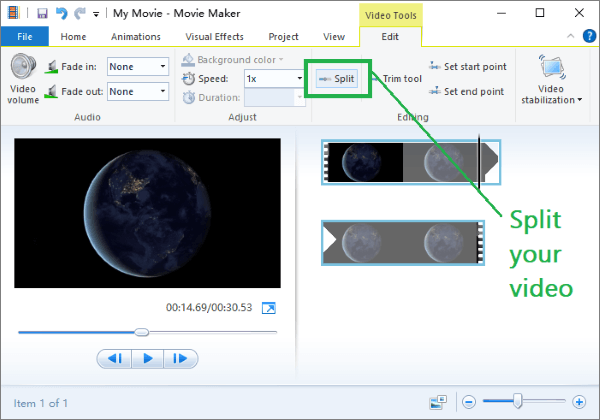The image size is (600, 420).
Task: Click the preview seek bar handle
Action: (142, 332)
